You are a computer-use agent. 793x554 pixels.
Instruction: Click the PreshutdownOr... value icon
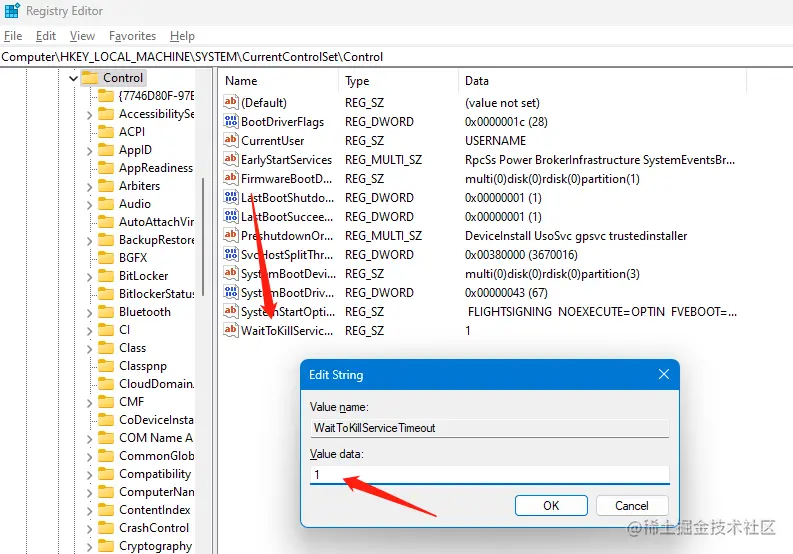(231, 235)
